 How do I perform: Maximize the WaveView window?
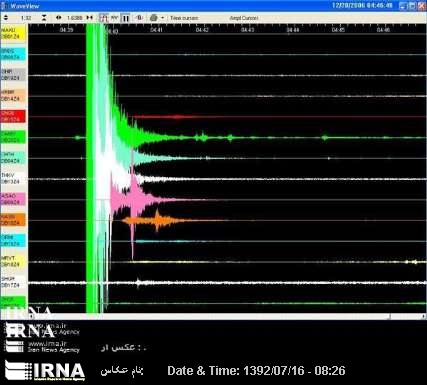click(412, 6)
